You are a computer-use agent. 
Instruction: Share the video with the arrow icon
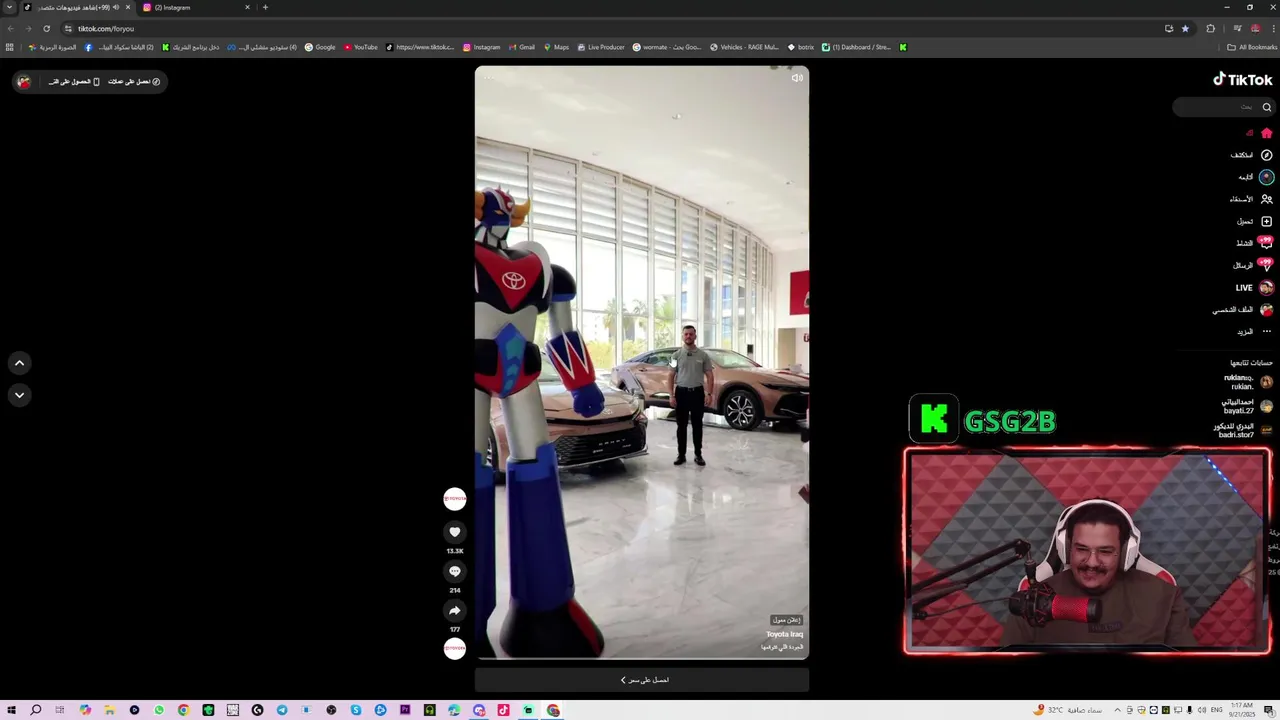click(455, 610)
